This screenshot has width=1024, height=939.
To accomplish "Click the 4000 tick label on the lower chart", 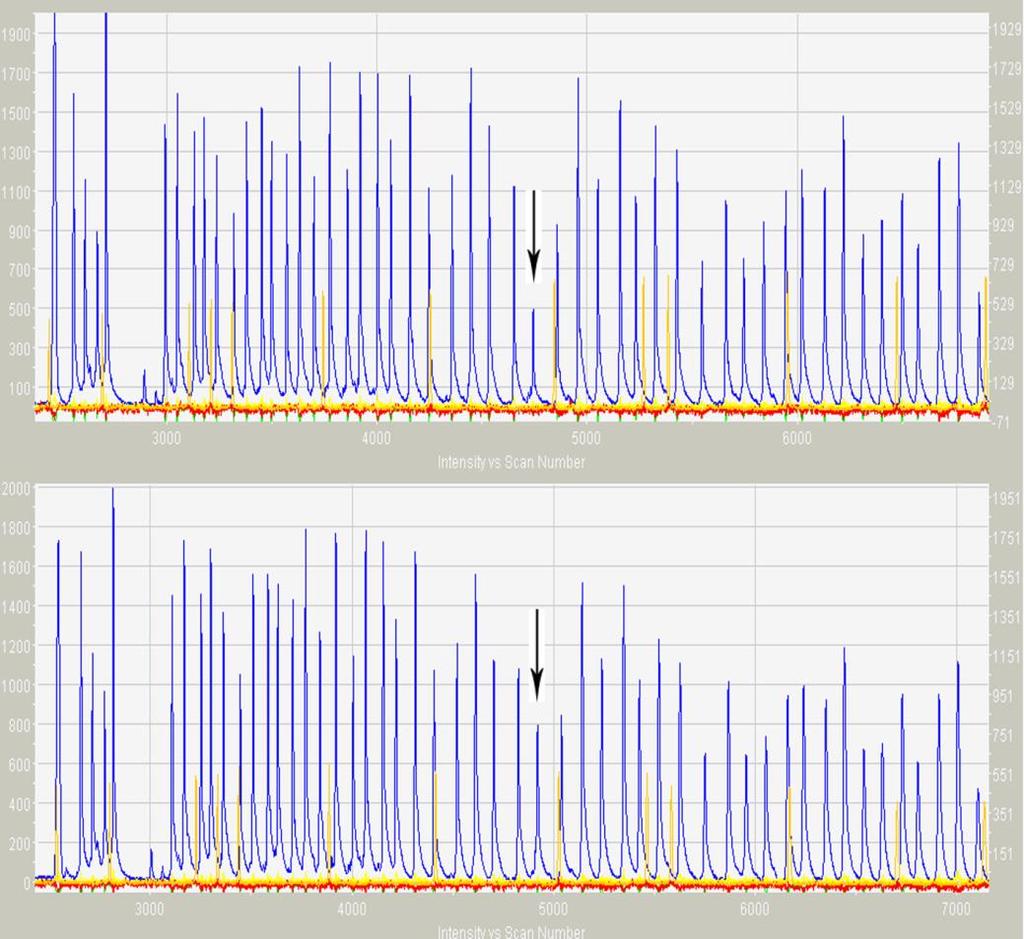I will coord(351,909).
